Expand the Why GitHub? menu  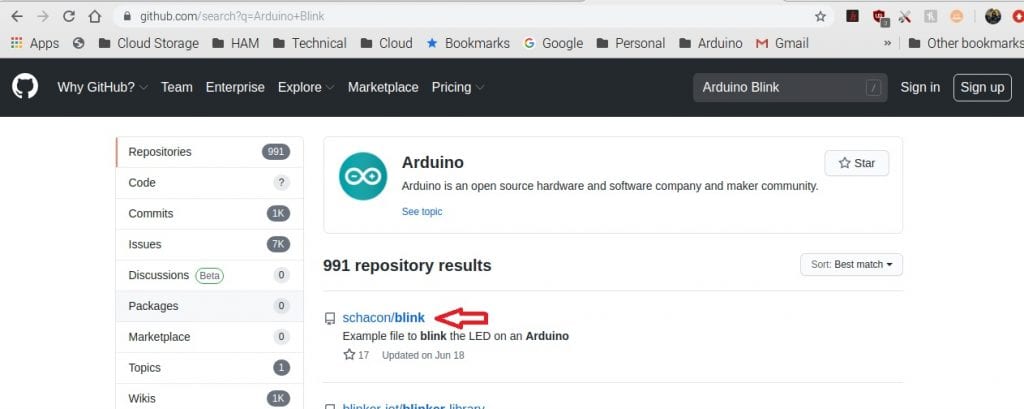103,87
